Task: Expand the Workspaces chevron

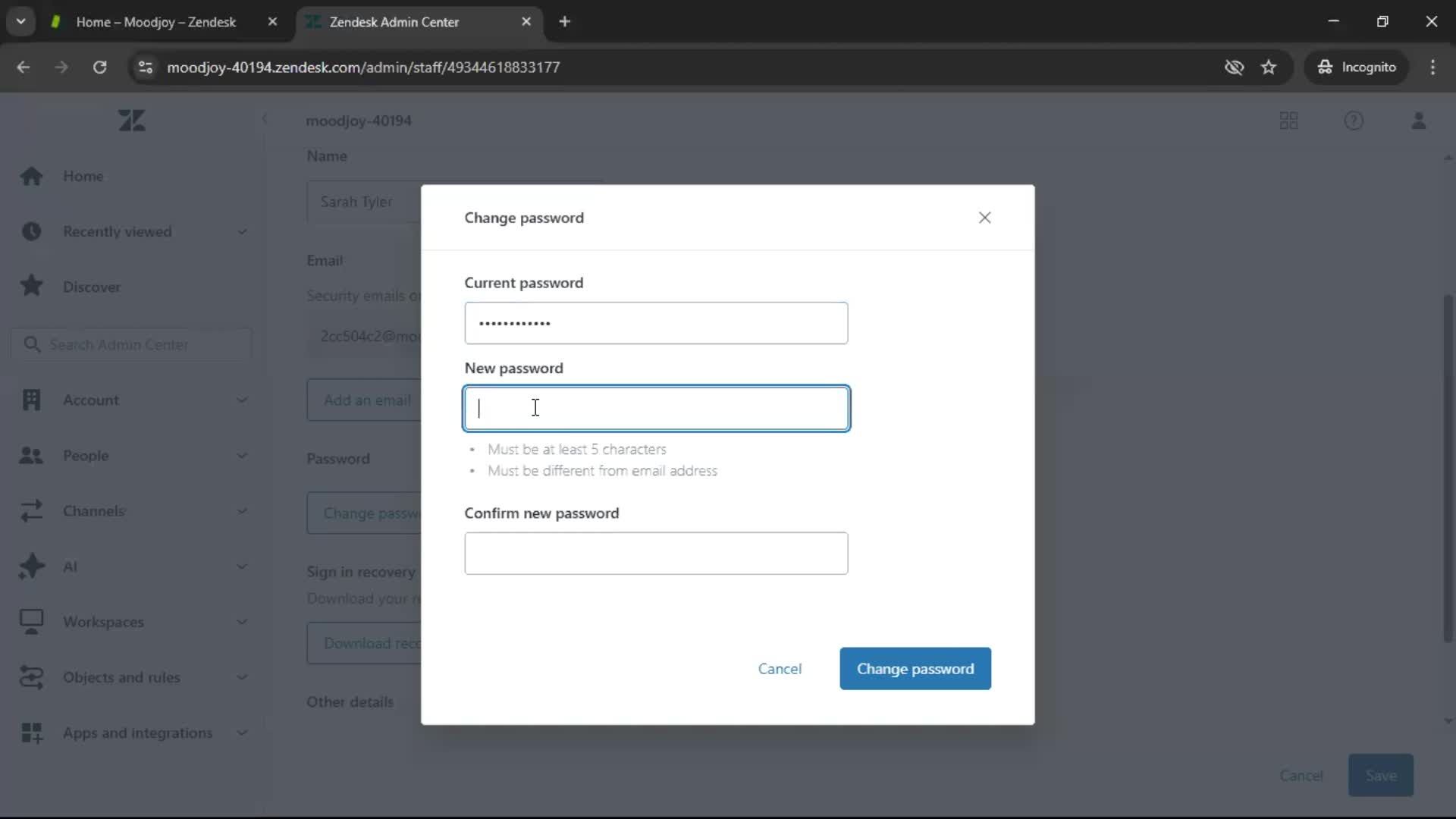Action: (x=242, y=622)
